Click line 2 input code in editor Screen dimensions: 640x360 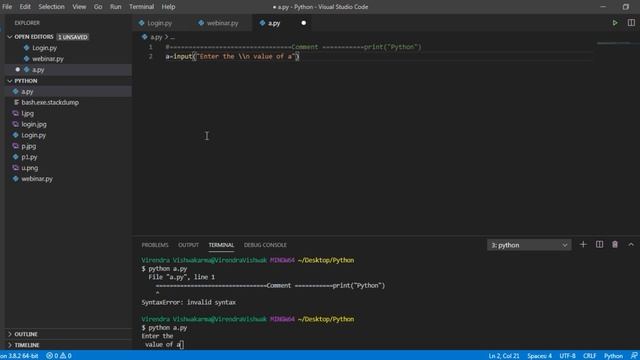pos(232,56)
